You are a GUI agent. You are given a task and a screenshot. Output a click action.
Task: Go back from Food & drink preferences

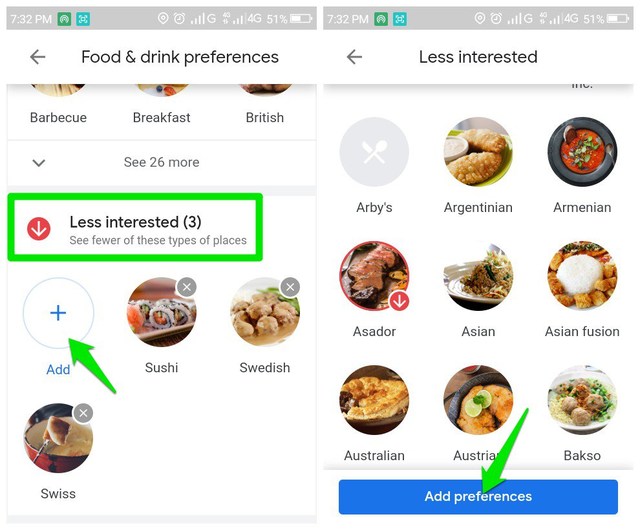(38, 57)
